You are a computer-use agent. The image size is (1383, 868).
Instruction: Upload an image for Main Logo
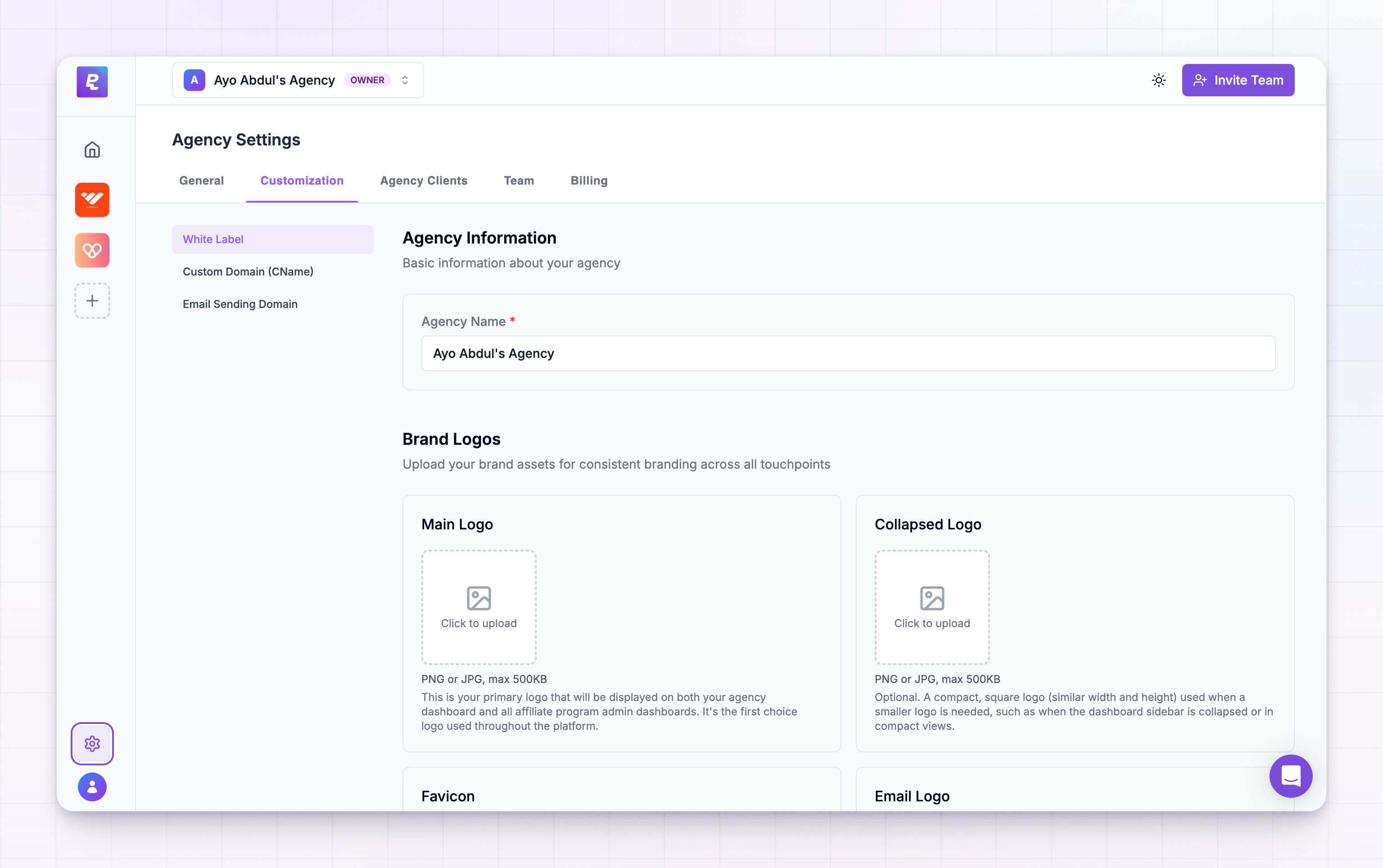point(479,607)
